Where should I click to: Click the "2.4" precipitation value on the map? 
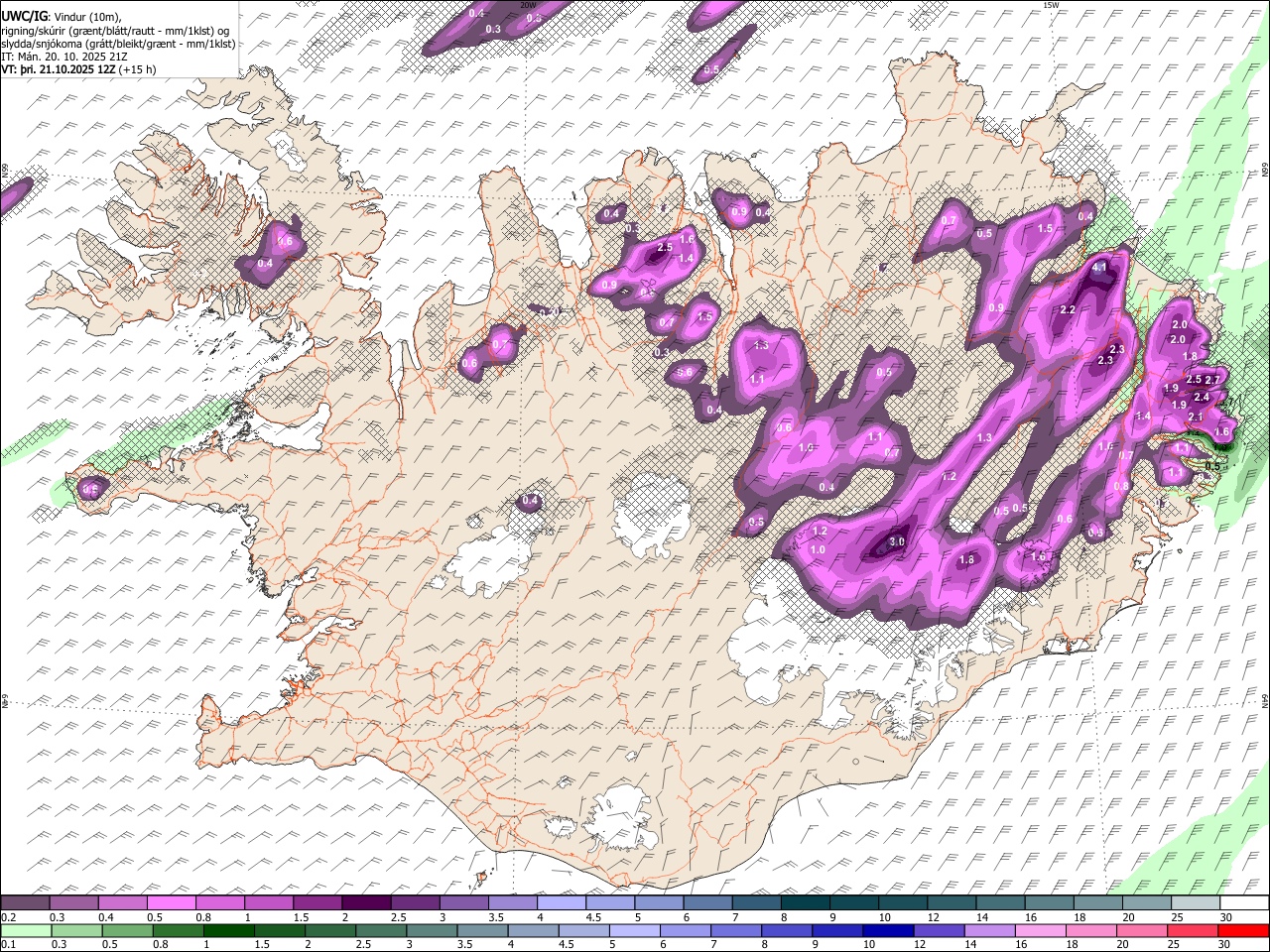1202,397
